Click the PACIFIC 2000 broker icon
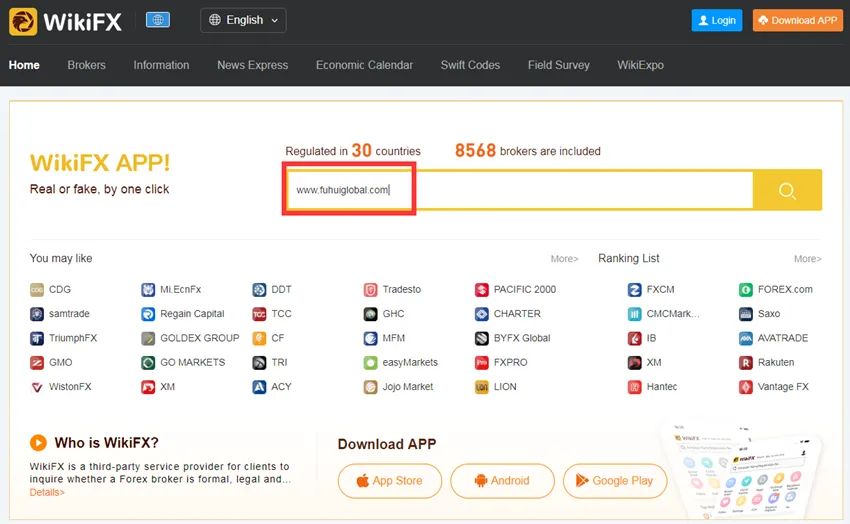The width and height of the screenshot is (850, 524). pyautogui.click(x=481, y=289)
